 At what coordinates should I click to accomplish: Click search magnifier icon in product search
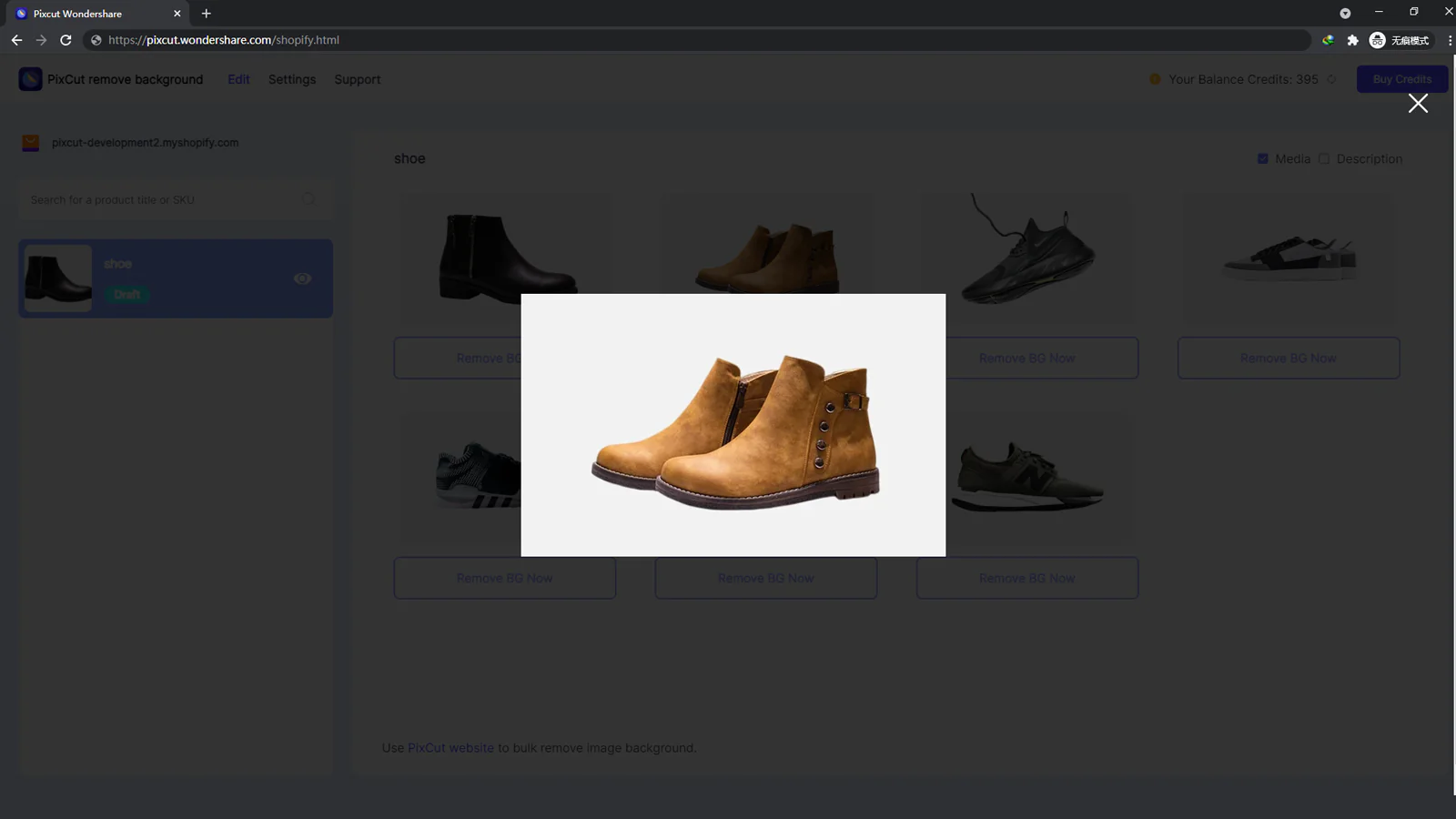tap(308, 199)
